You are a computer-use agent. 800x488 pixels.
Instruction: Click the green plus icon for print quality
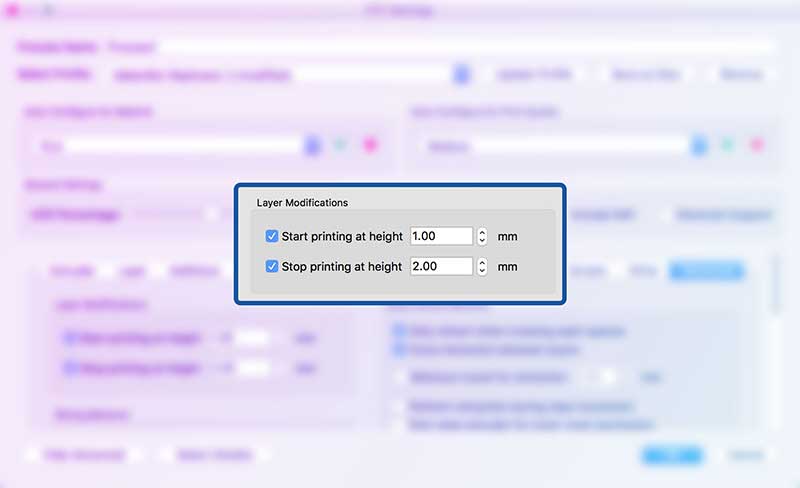point(727,146)
